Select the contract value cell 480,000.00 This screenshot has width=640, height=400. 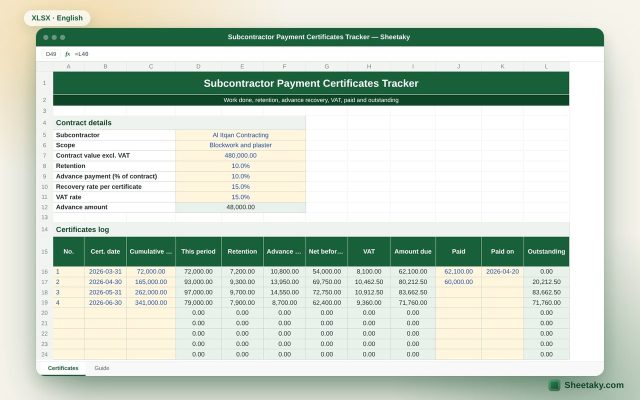pos(240,156)
